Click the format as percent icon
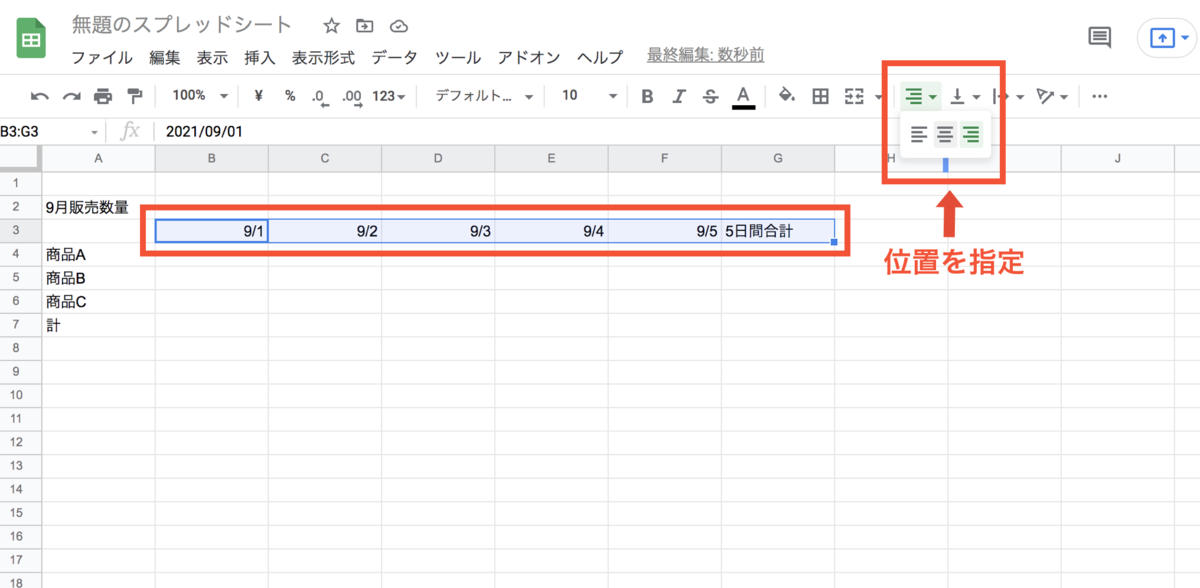The image size is (1200, 588). (288, 95)
